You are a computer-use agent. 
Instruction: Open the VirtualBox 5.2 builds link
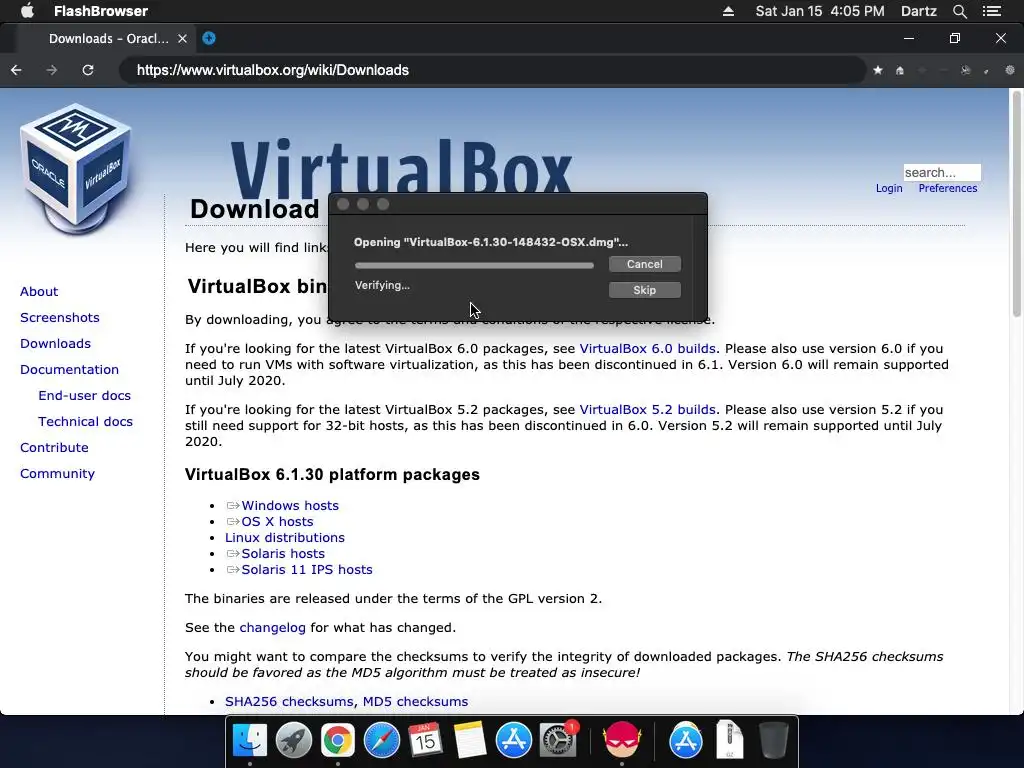point(647,410)
